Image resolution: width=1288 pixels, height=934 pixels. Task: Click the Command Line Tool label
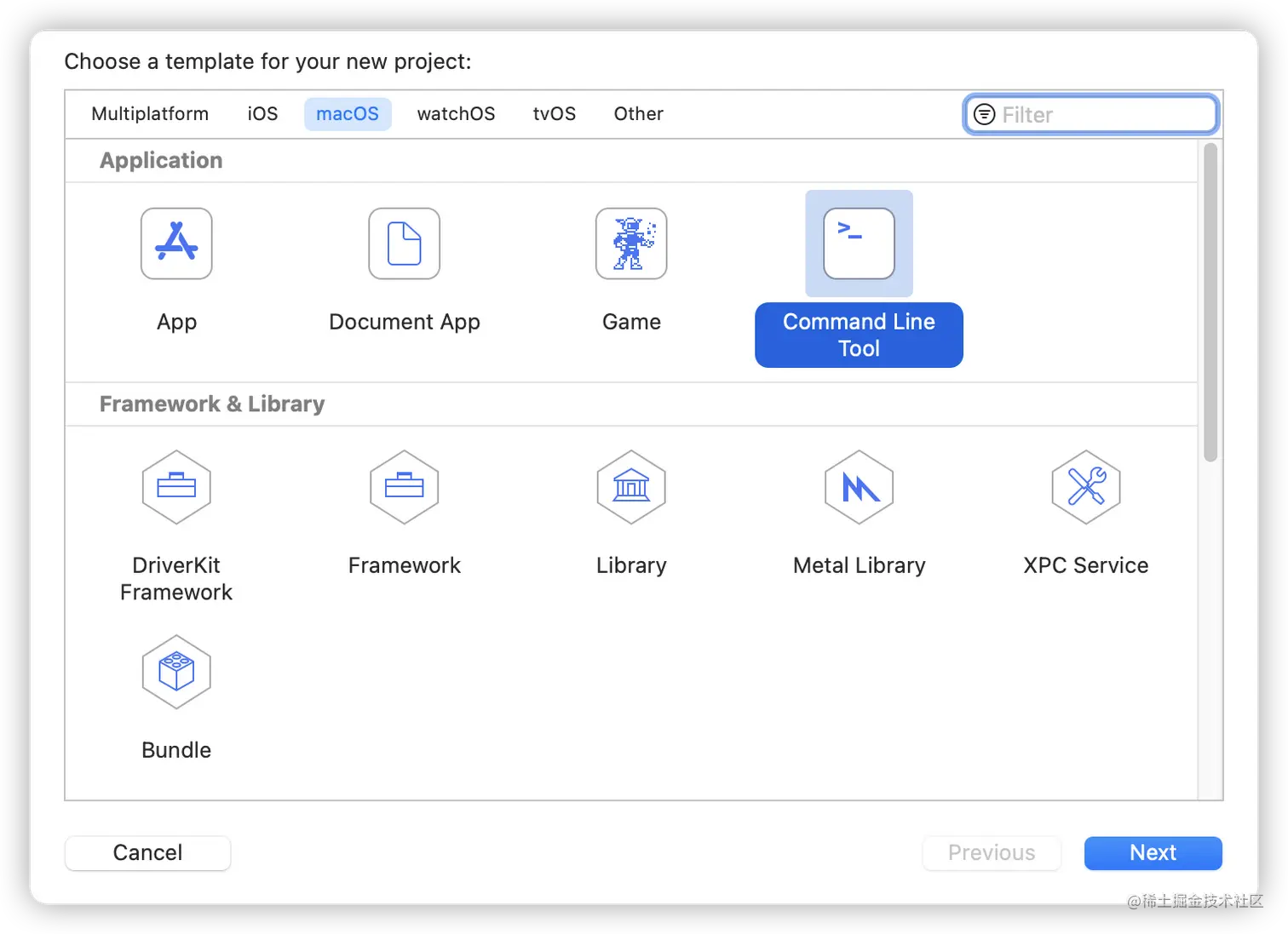(859, 335)
